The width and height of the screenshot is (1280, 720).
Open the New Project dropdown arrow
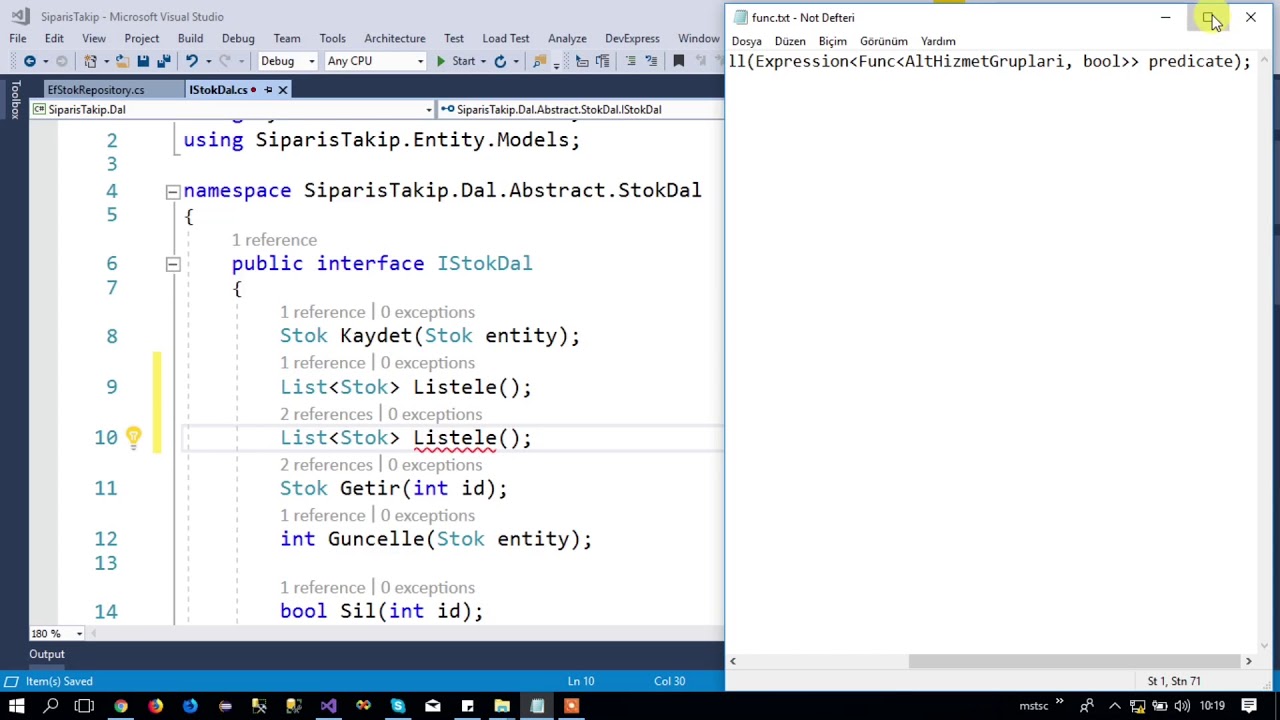point(105,61)
